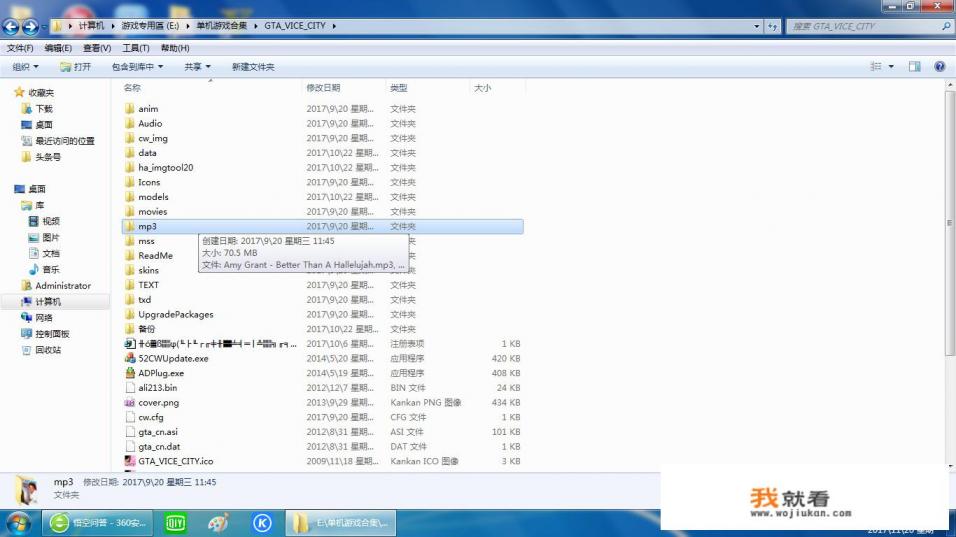The image size is (956, 537).
Task: Select the cover.png image file
Action: tap(158, 402)
